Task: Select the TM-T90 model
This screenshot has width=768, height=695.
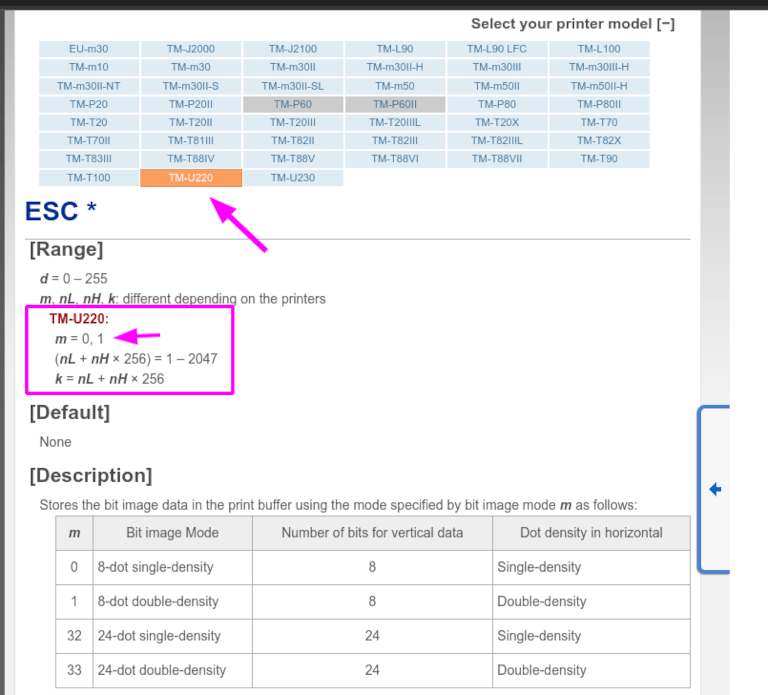Action: point(599,159)
